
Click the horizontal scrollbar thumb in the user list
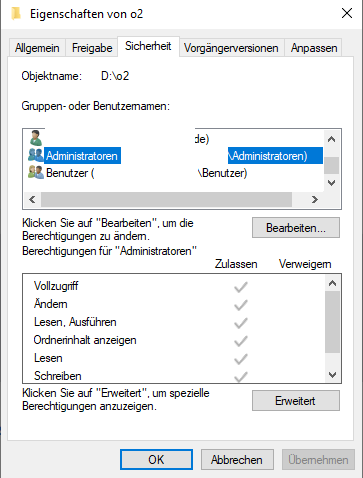click(x=166, y=200)
